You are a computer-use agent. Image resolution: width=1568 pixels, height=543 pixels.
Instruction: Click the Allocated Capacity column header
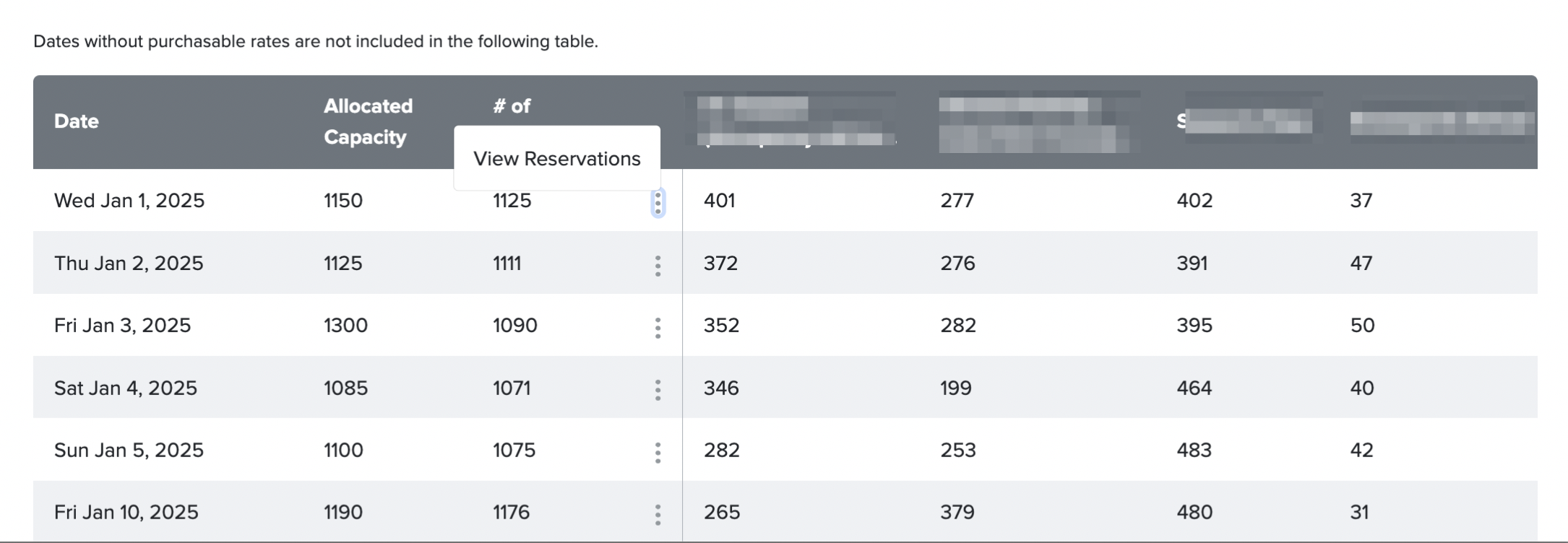(368, 121)
